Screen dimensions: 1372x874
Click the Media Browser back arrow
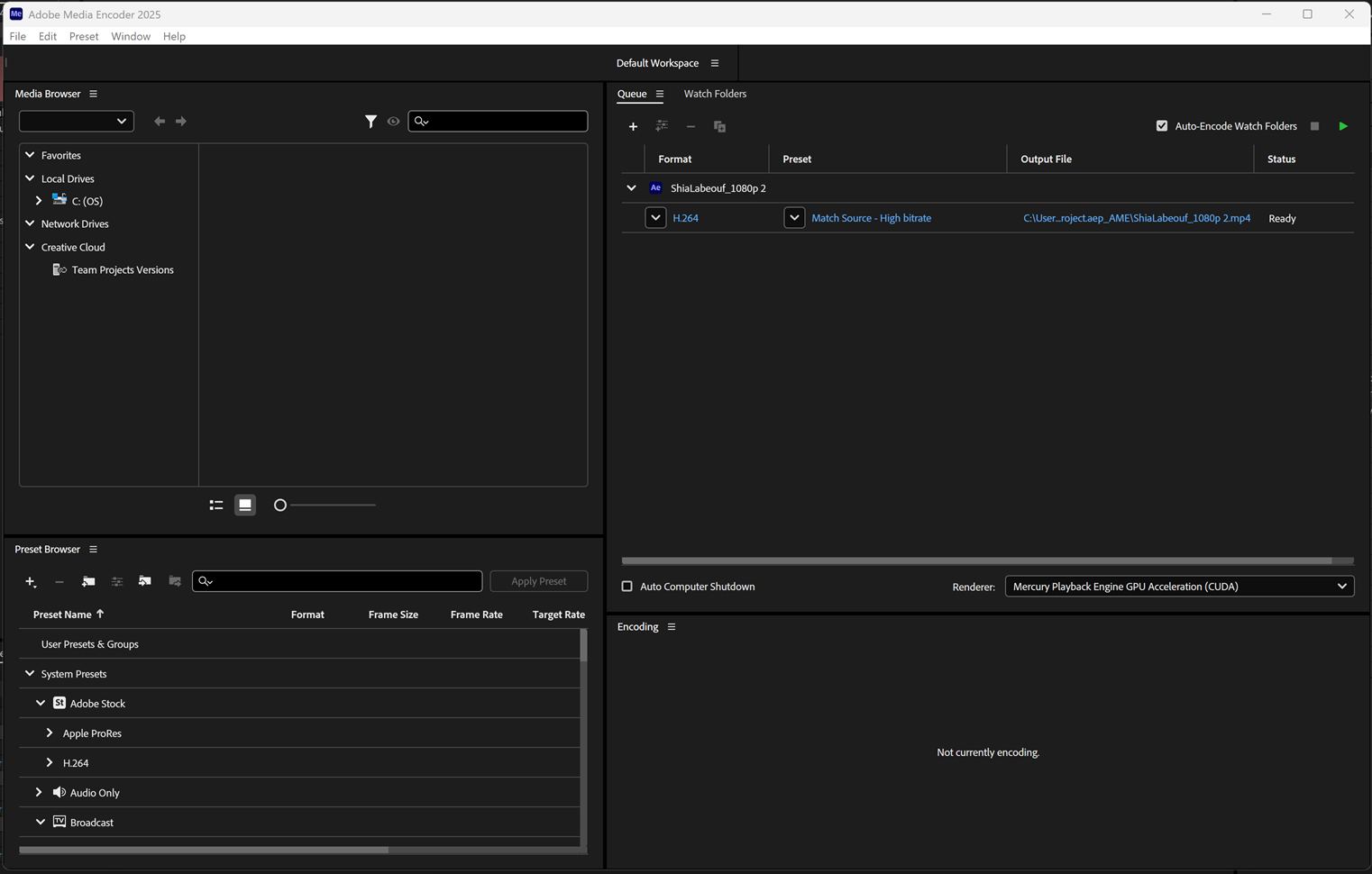click(160, 121)
